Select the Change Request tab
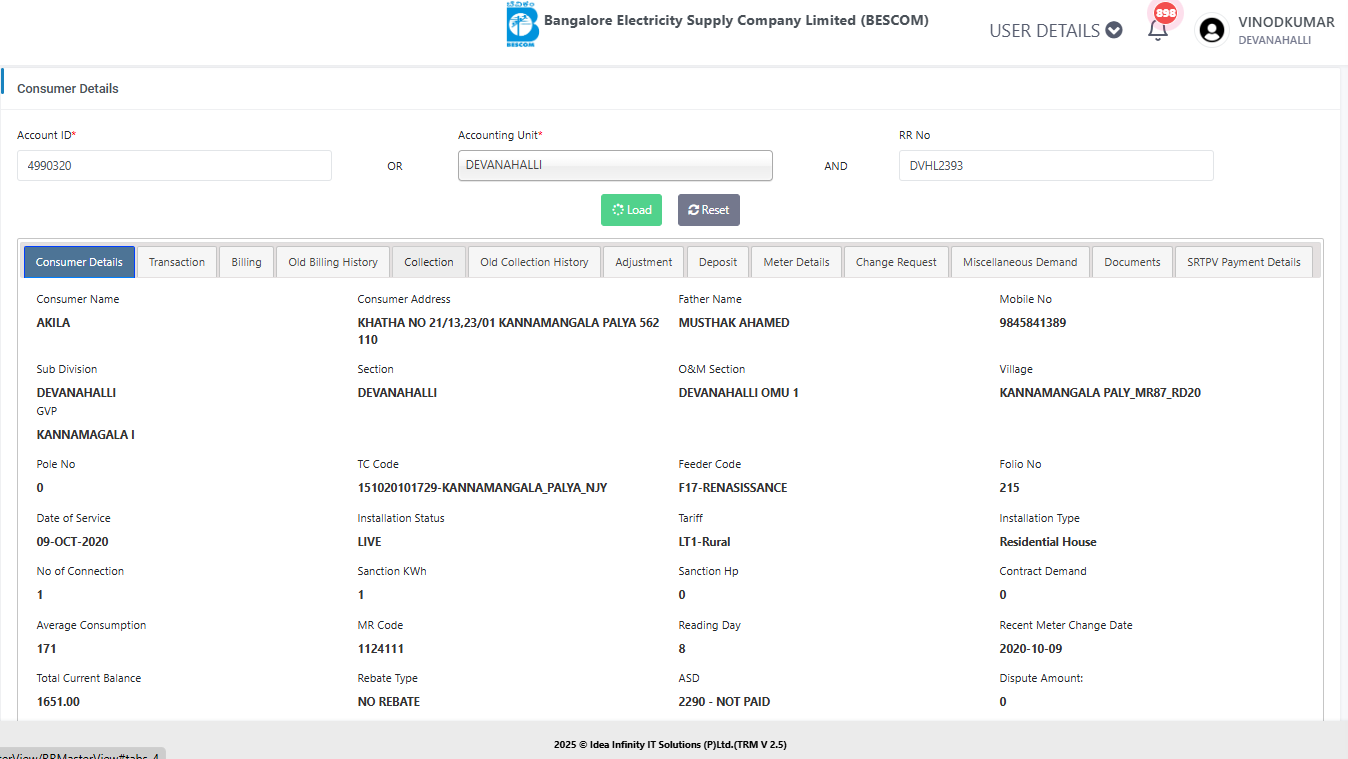The height and width of the screenshot is (759, 1348). click(896, 262)
